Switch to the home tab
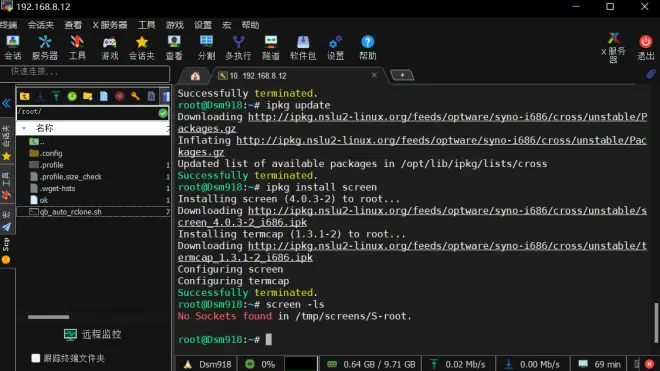The height and width of the screenshot is (371, 660). 195,76
